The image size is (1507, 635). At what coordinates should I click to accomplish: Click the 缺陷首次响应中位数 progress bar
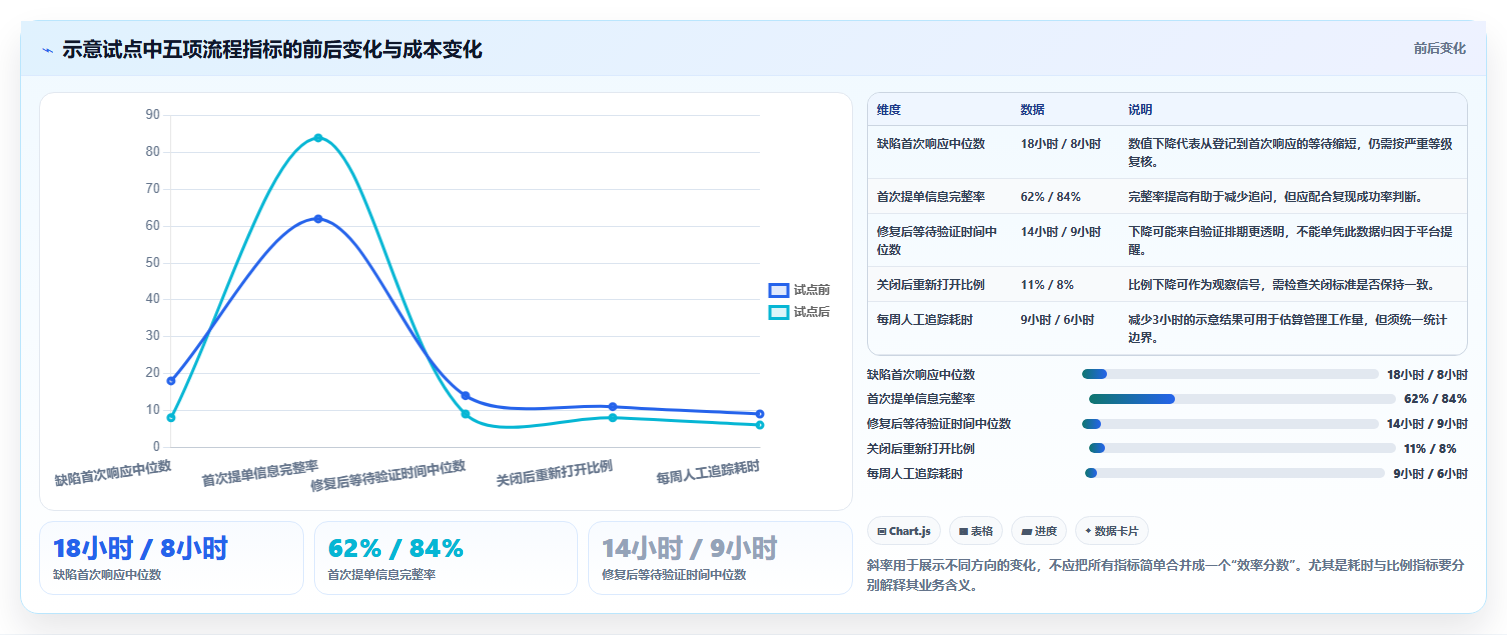click(x=1230, y=374)
